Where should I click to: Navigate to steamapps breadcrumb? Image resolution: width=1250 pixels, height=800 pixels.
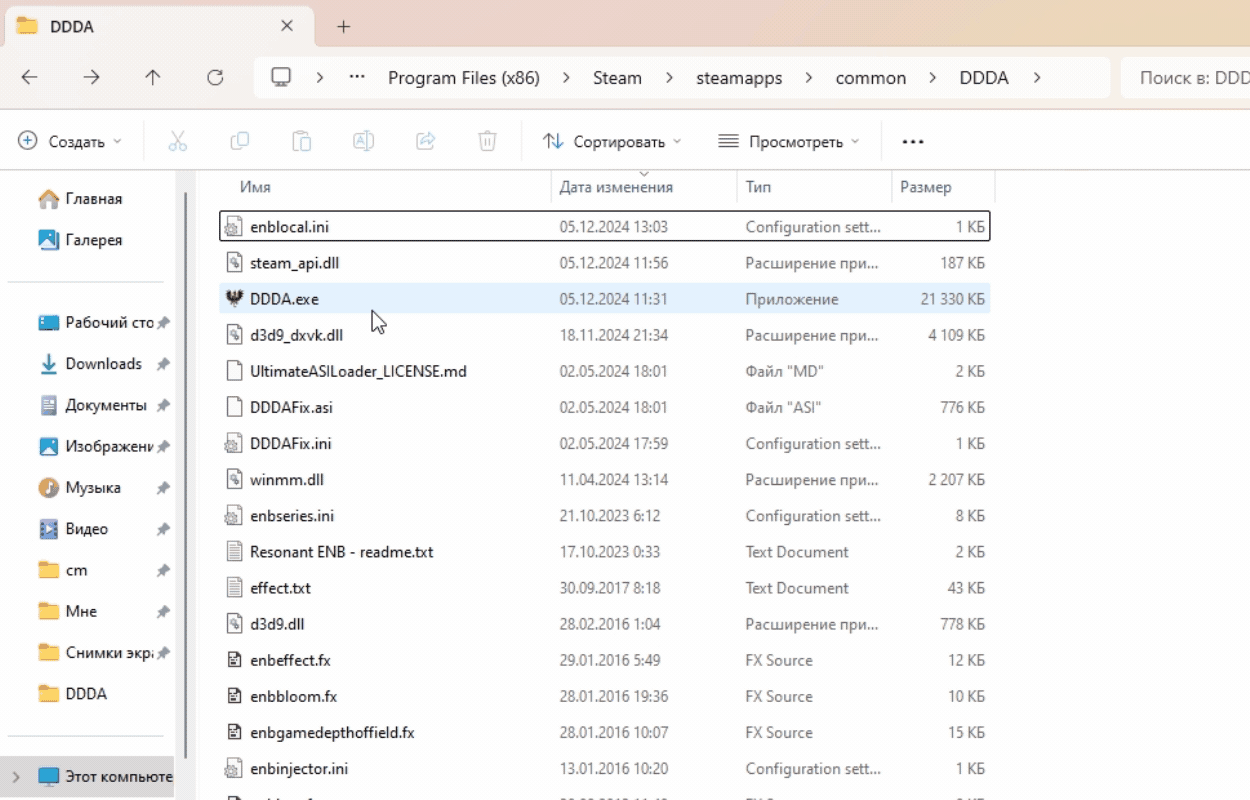pyautogui.click(x=739, y=78)
